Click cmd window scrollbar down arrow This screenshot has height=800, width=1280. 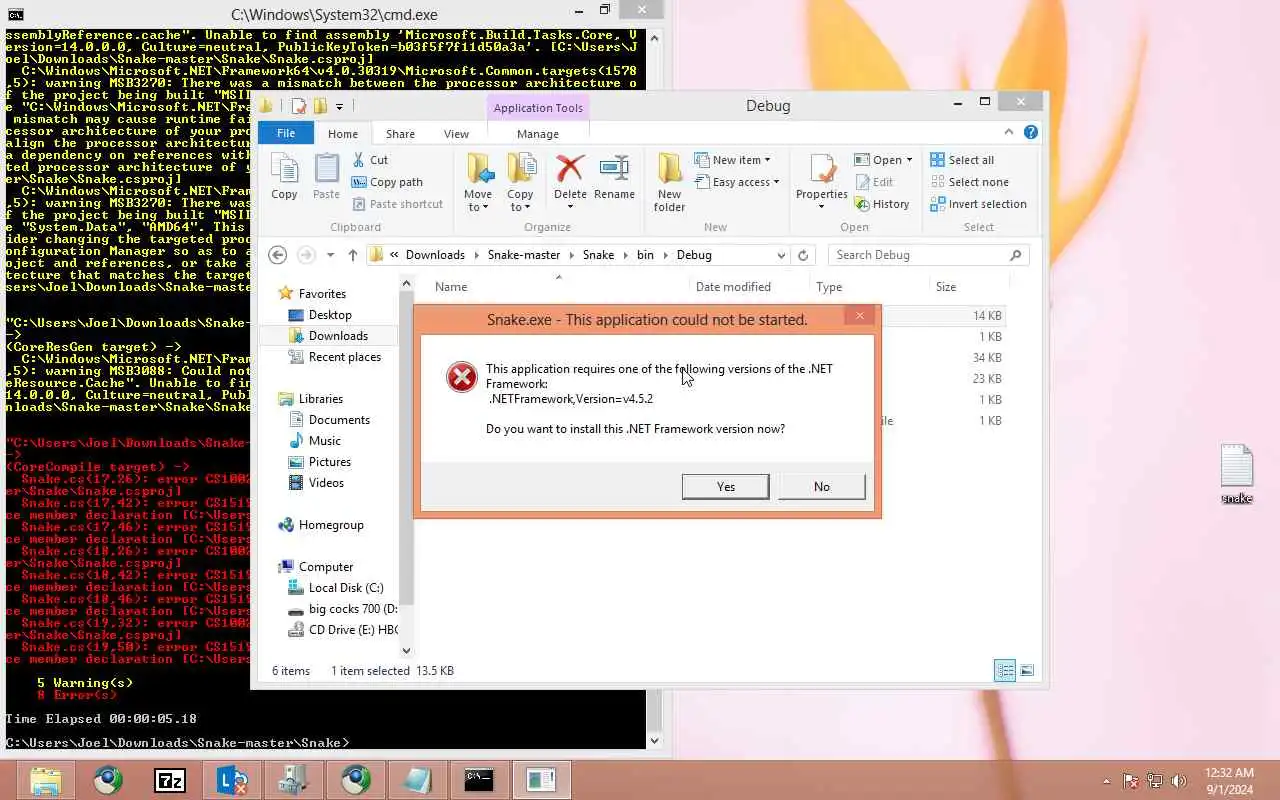coord(655,741)
